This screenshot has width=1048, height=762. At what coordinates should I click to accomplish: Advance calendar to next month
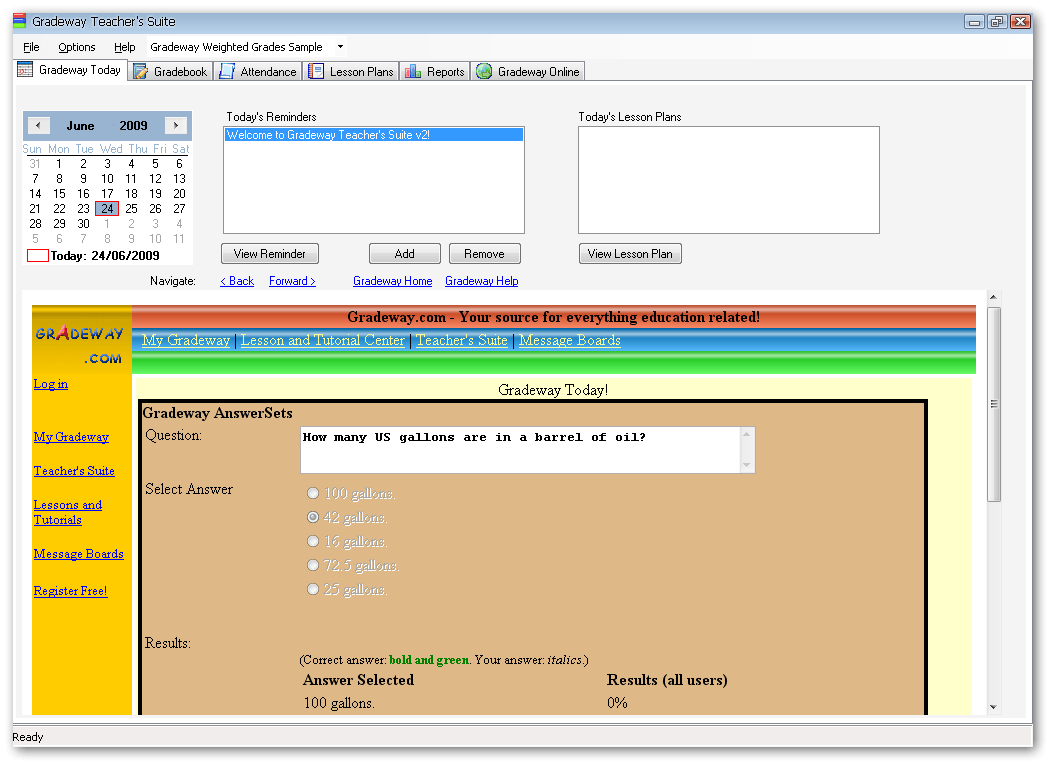point(176,125)
